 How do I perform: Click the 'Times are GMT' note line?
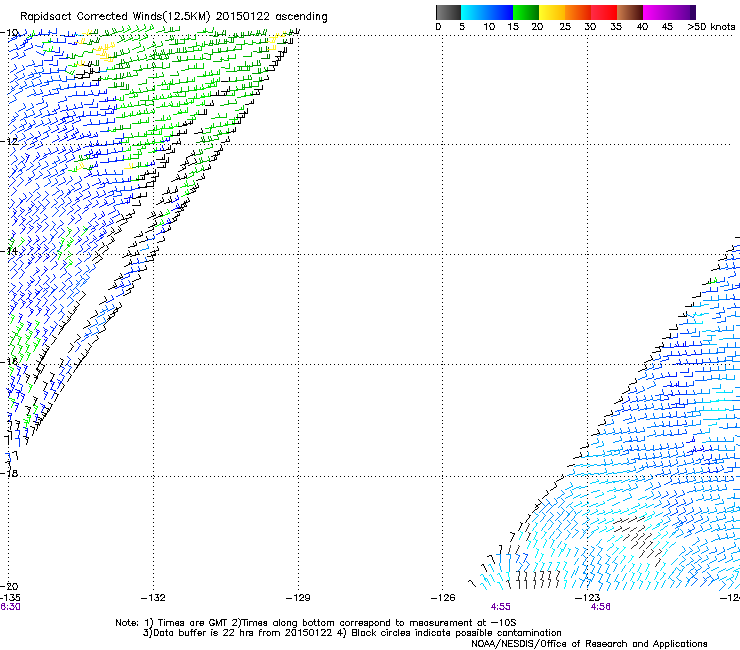coord(316,623)
